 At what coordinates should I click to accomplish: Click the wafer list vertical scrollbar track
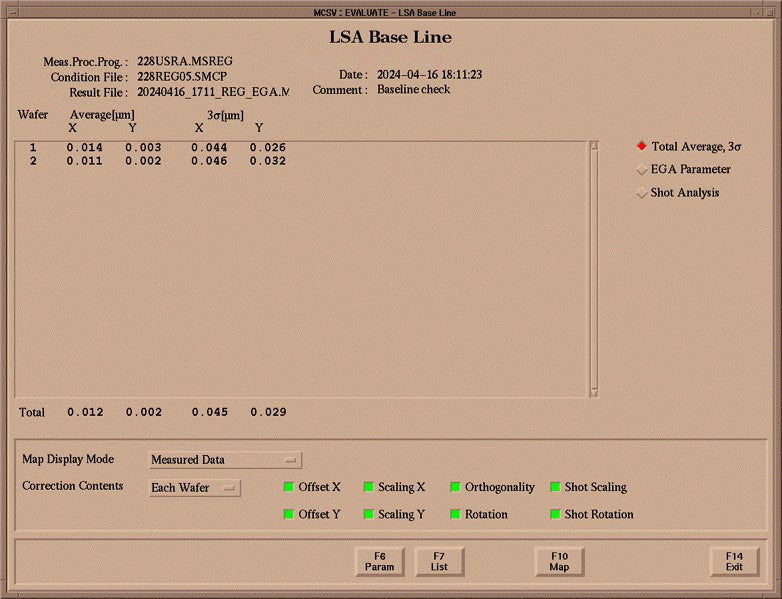[593, 269]
